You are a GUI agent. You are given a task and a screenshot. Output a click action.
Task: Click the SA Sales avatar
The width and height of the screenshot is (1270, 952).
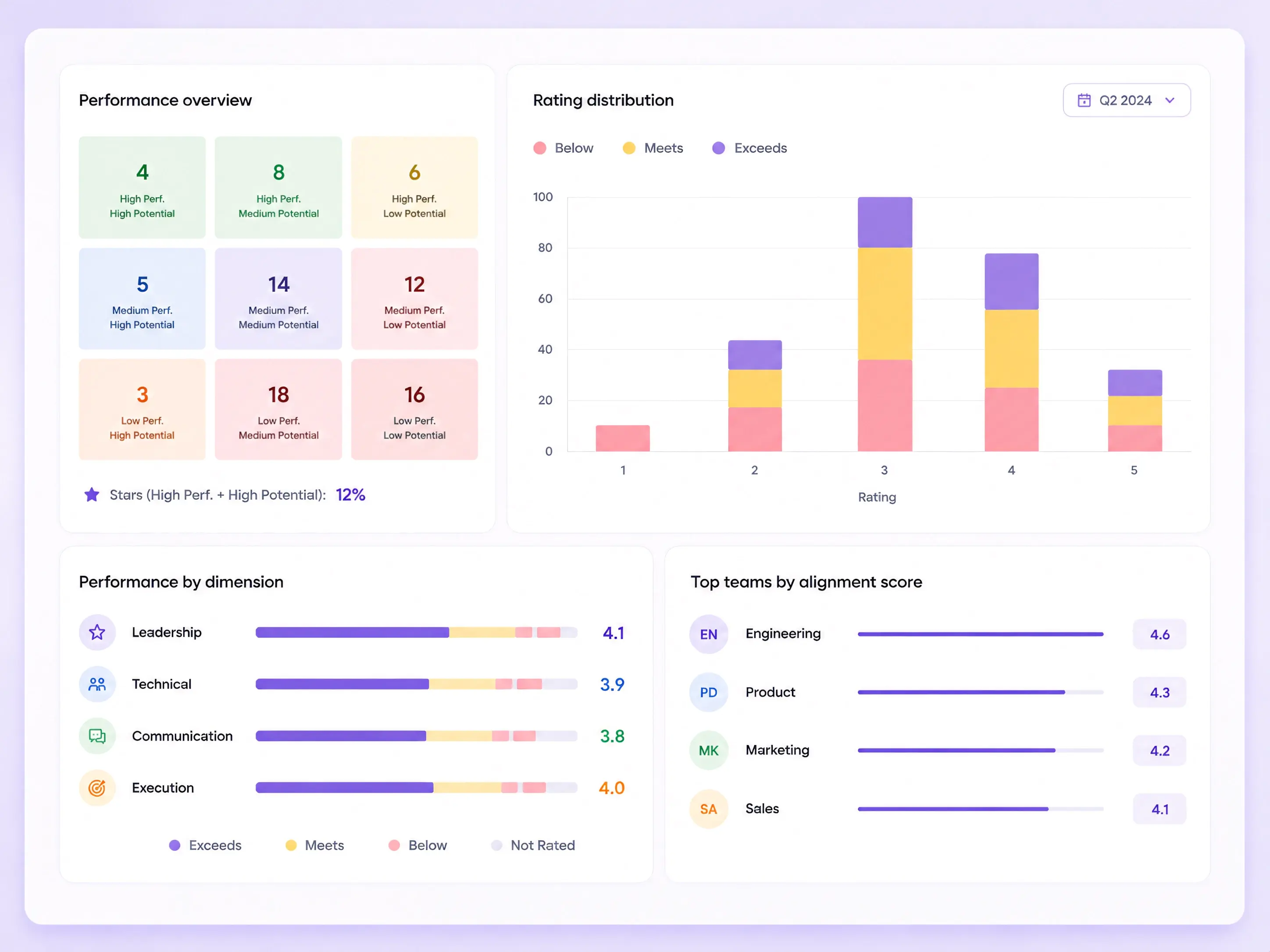(709, 809)
